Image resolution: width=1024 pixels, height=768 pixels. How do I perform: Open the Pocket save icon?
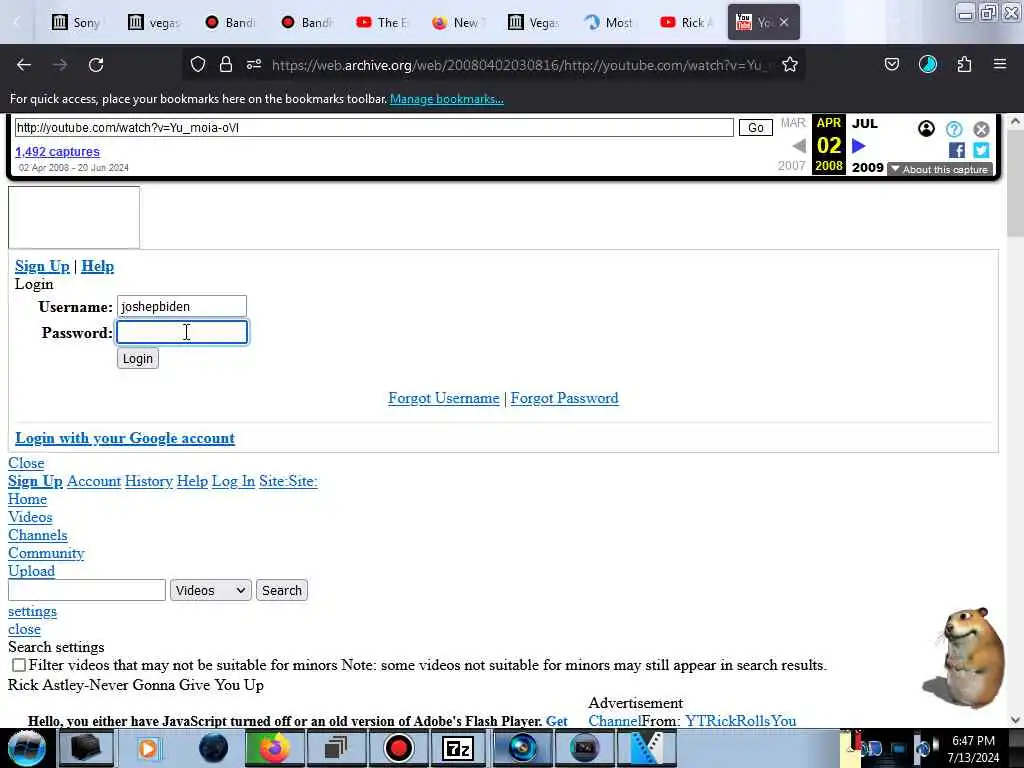click(891, 64)
